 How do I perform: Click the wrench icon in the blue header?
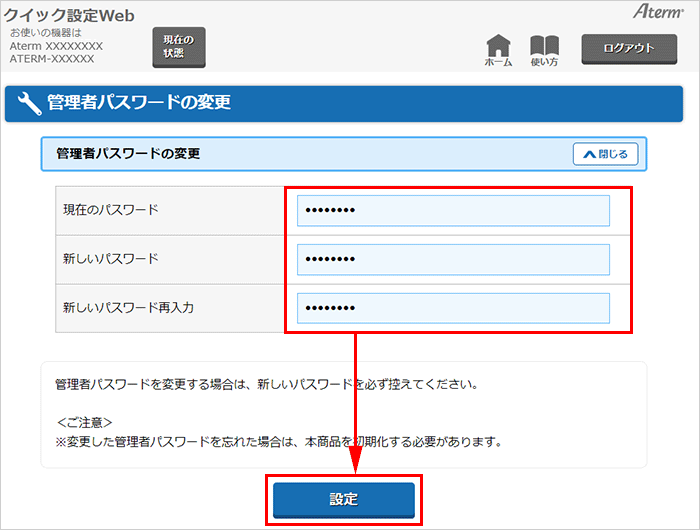pos(30,103)
